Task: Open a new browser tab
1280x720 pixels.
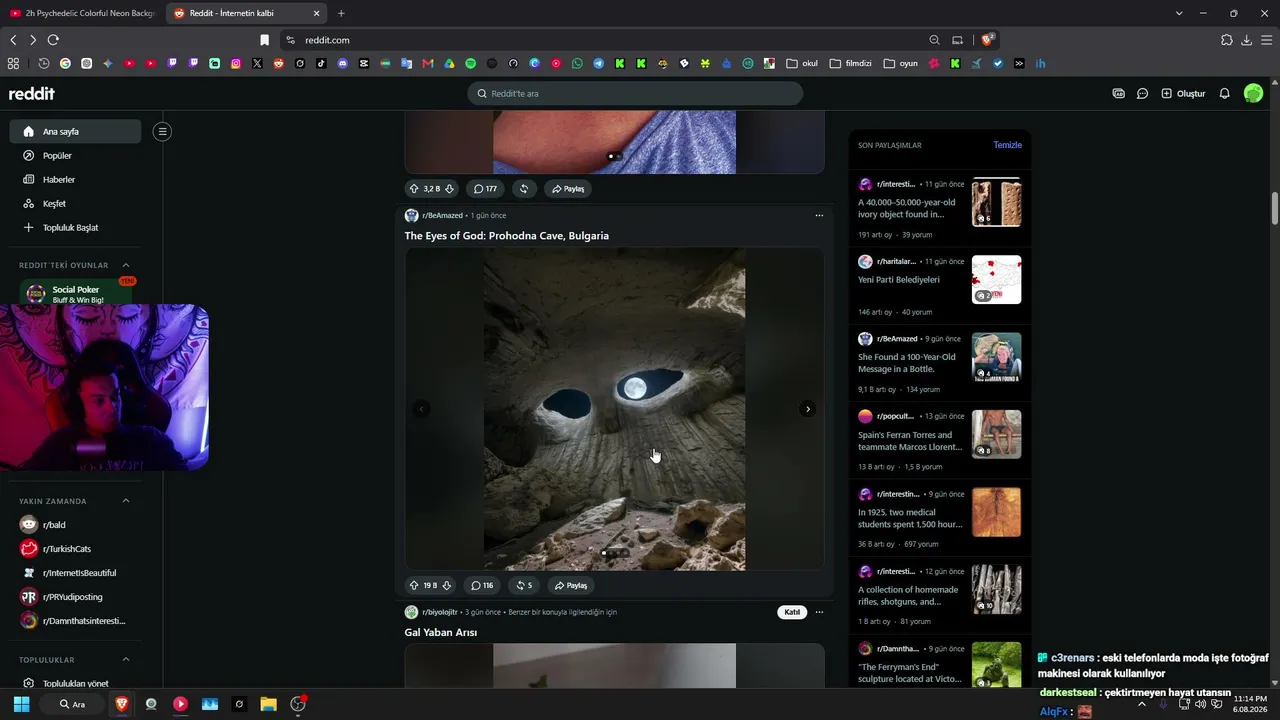Action: tap(341, 13)
